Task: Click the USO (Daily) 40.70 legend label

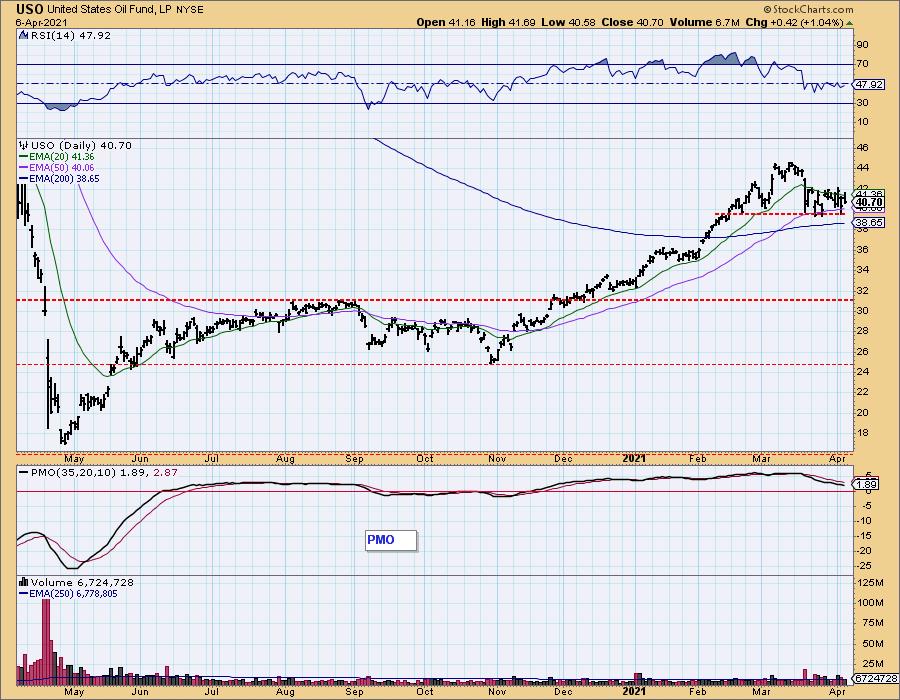Action: coord(81,145)
